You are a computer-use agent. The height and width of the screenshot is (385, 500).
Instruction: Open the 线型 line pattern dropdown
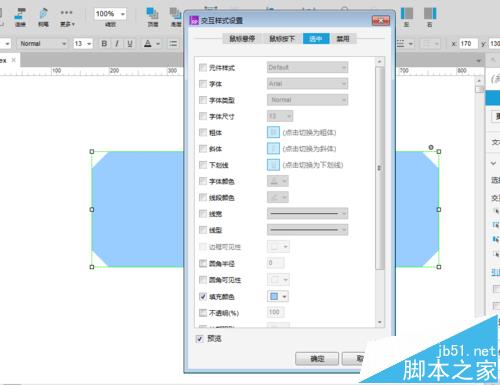point(307,230)
